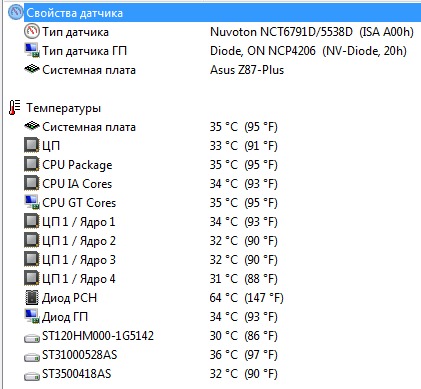Select the 'ST120HM000-1G5142' drive name
This screenshot has width=421, height=389.
tap(98, 336)
